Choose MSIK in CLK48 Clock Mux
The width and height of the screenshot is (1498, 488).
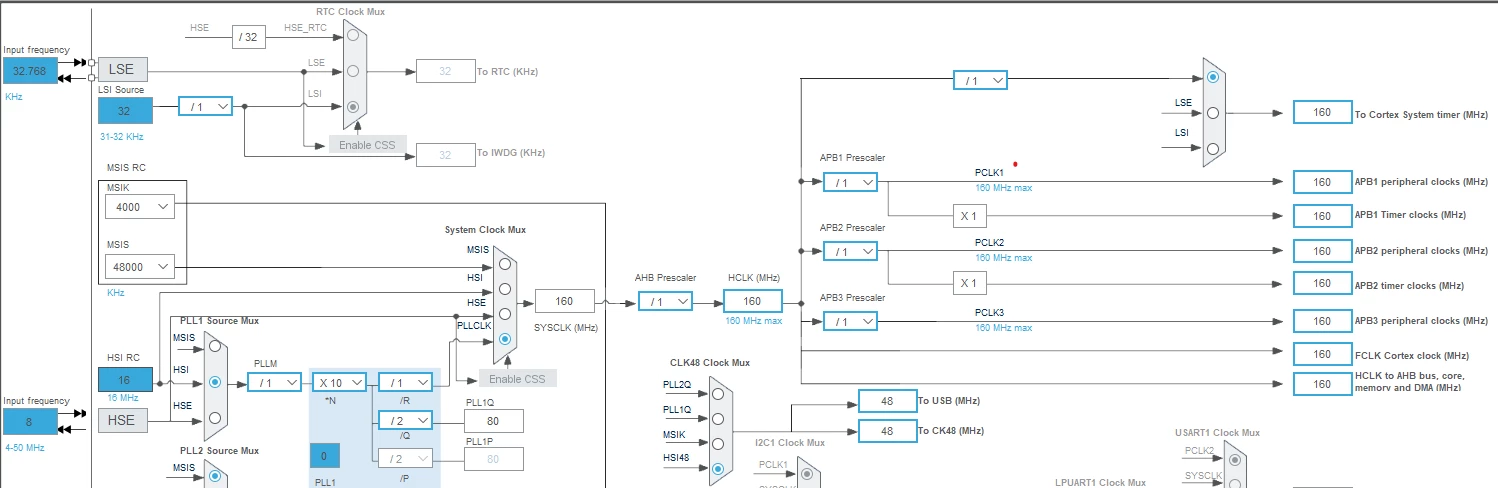(718, 444)
